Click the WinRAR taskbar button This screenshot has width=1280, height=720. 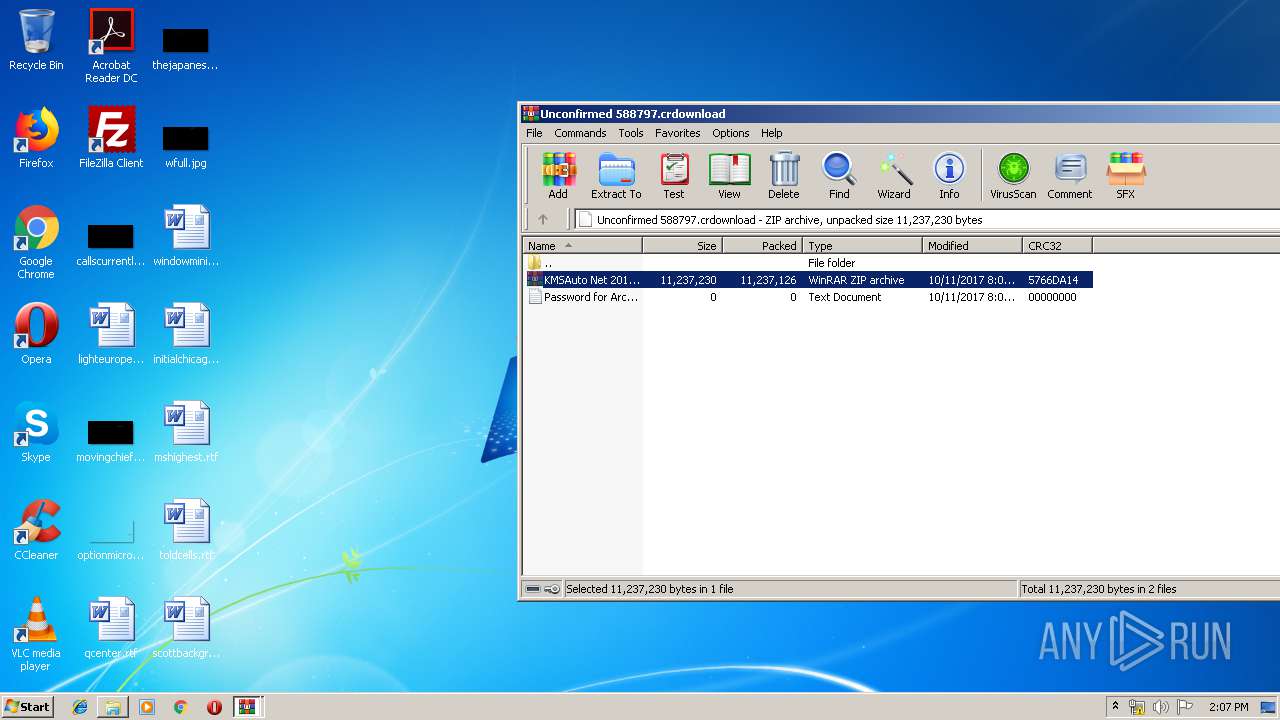click(248, 707)
